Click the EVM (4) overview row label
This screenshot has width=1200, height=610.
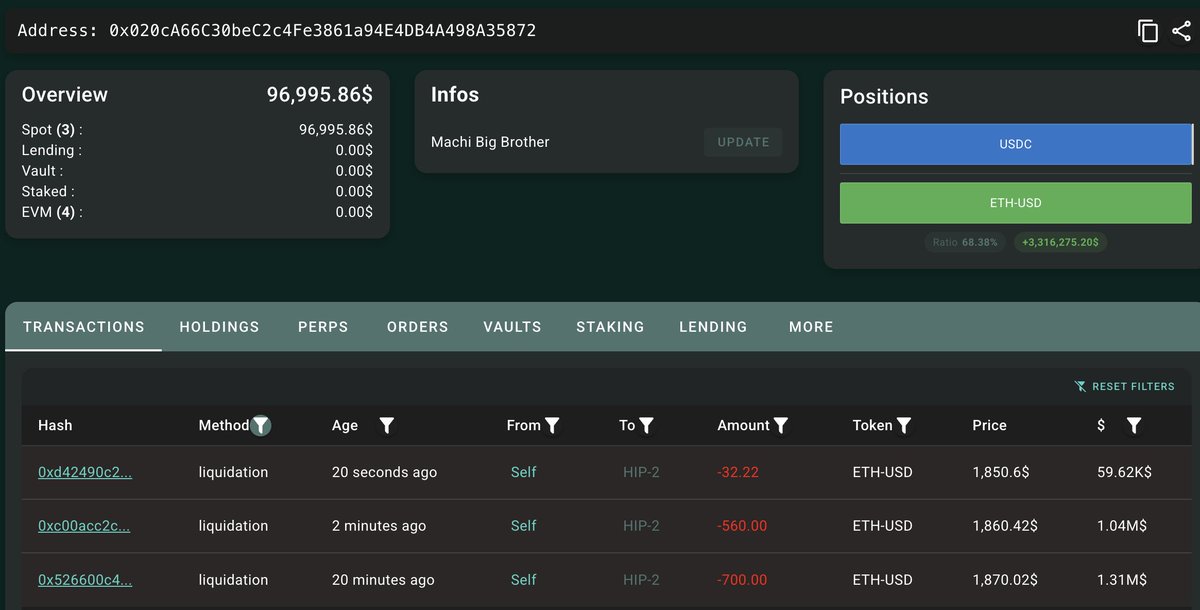pos(52,212)
